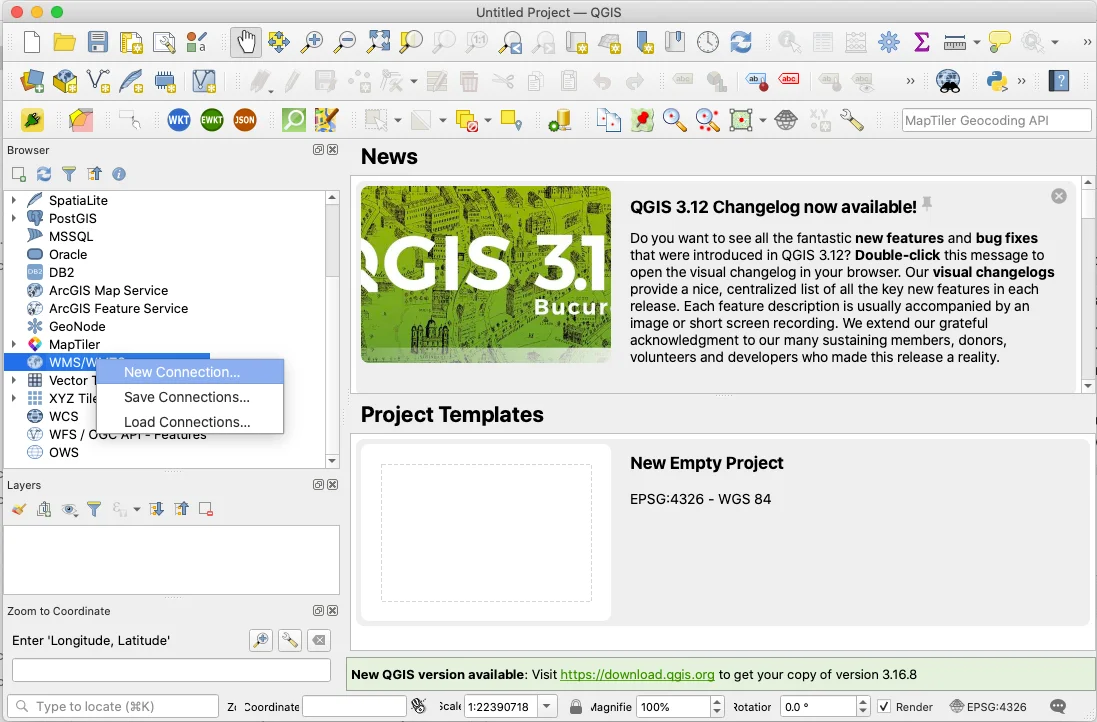Select the OWS item in Browser tree
The width and height of the screenshot is (1097, 722).
64,453
